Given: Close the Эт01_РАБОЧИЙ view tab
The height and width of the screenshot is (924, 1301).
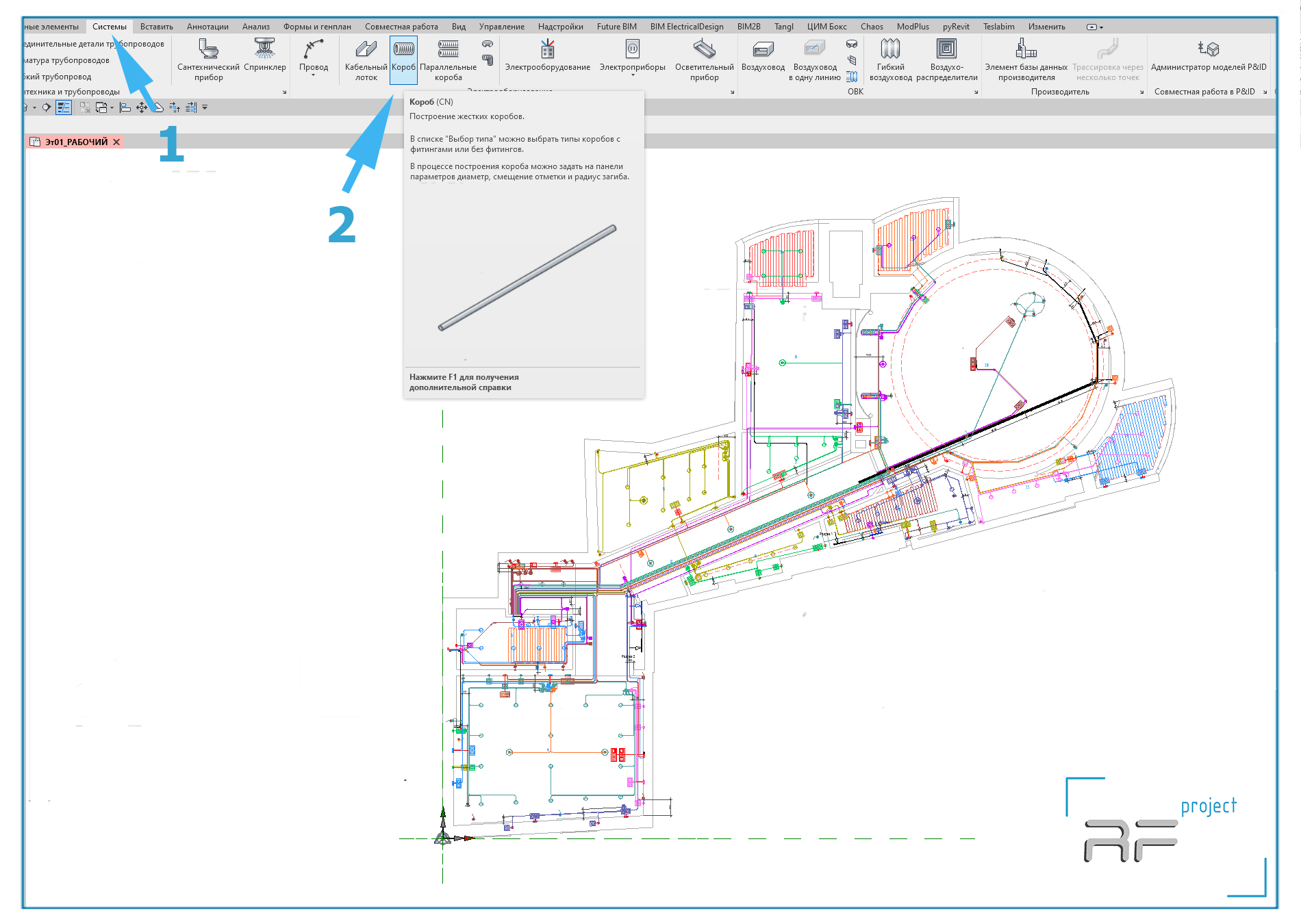Looking at the screenshot, I should 116,142.
